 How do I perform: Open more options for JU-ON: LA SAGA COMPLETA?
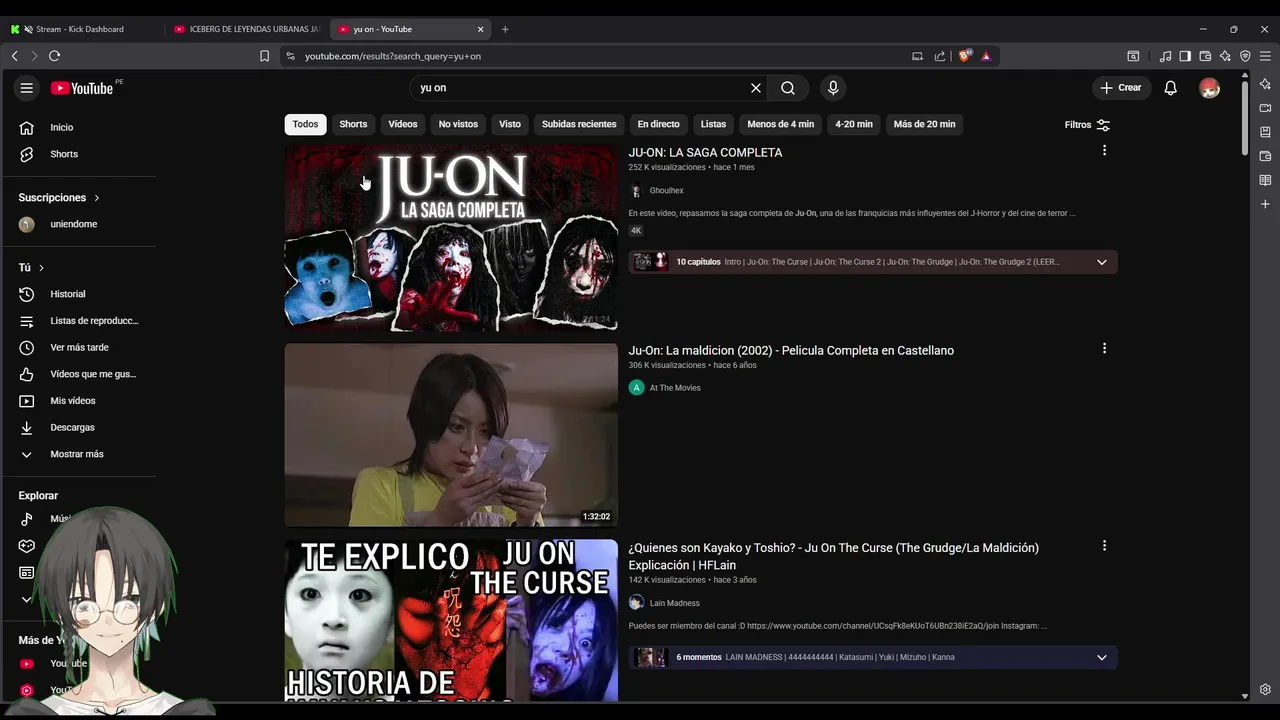(x=1104, y=150)
